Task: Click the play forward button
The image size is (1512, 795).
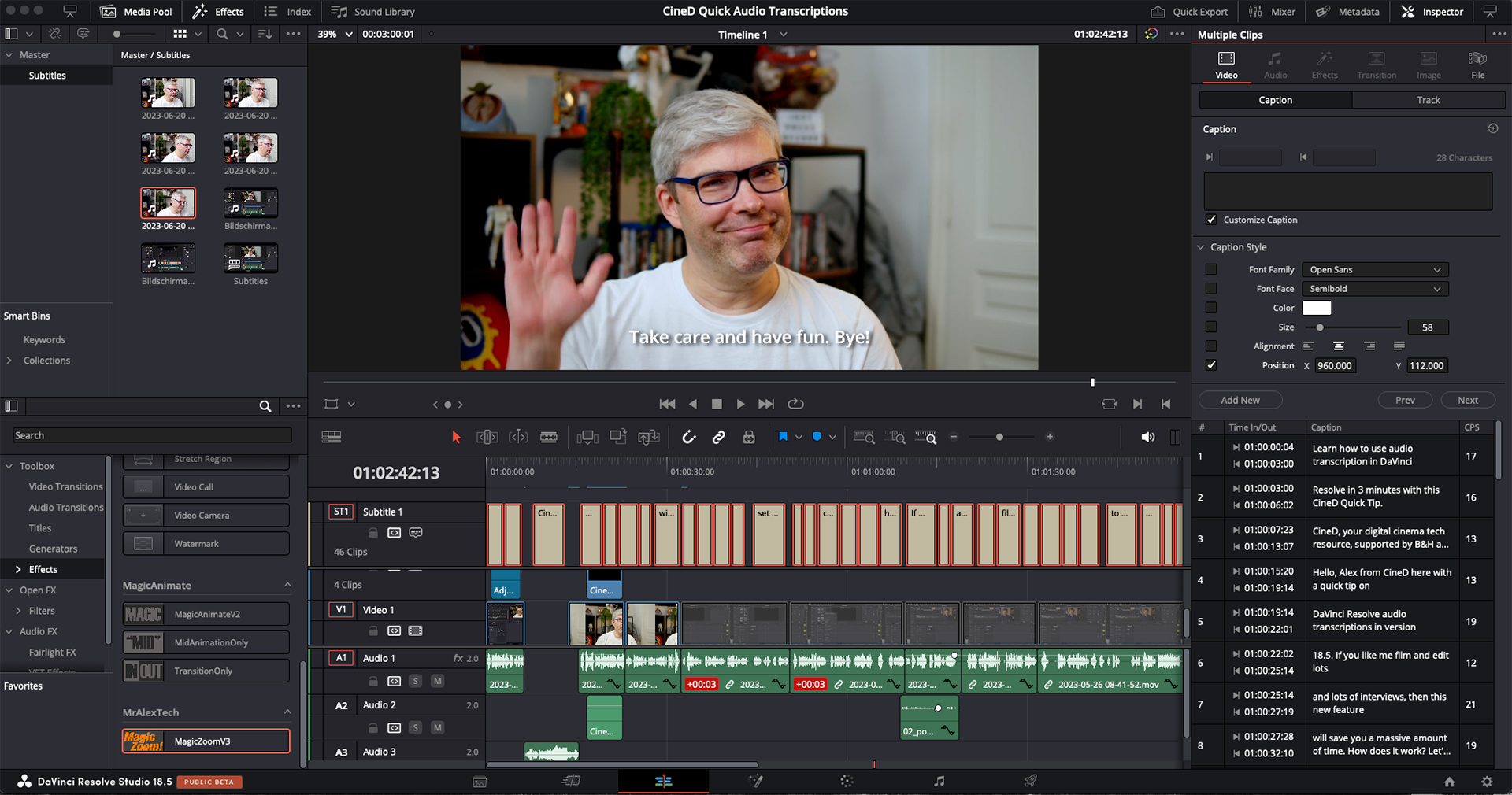Action: click(740, 404)
